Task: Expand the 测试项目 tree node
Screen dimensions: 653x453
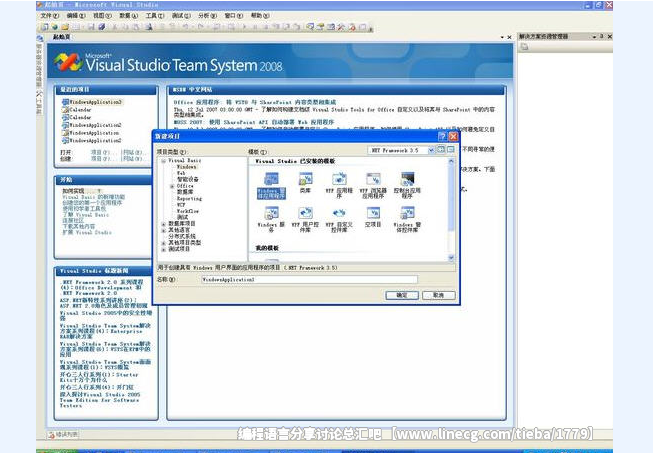Action: click(x=164, y=249)
